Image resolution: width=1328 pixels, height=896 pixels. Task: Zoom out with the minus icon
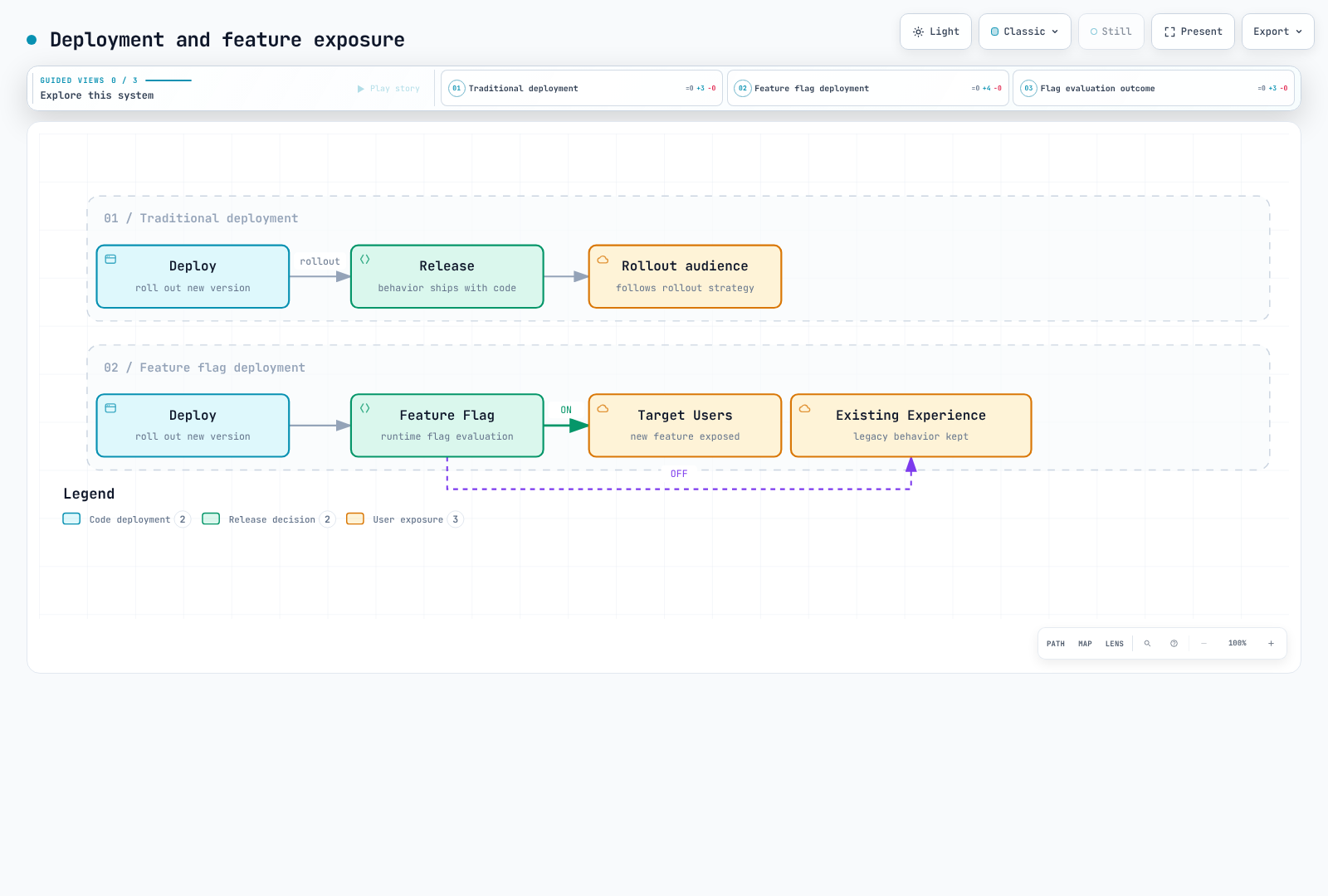[x=1203, y=644]
